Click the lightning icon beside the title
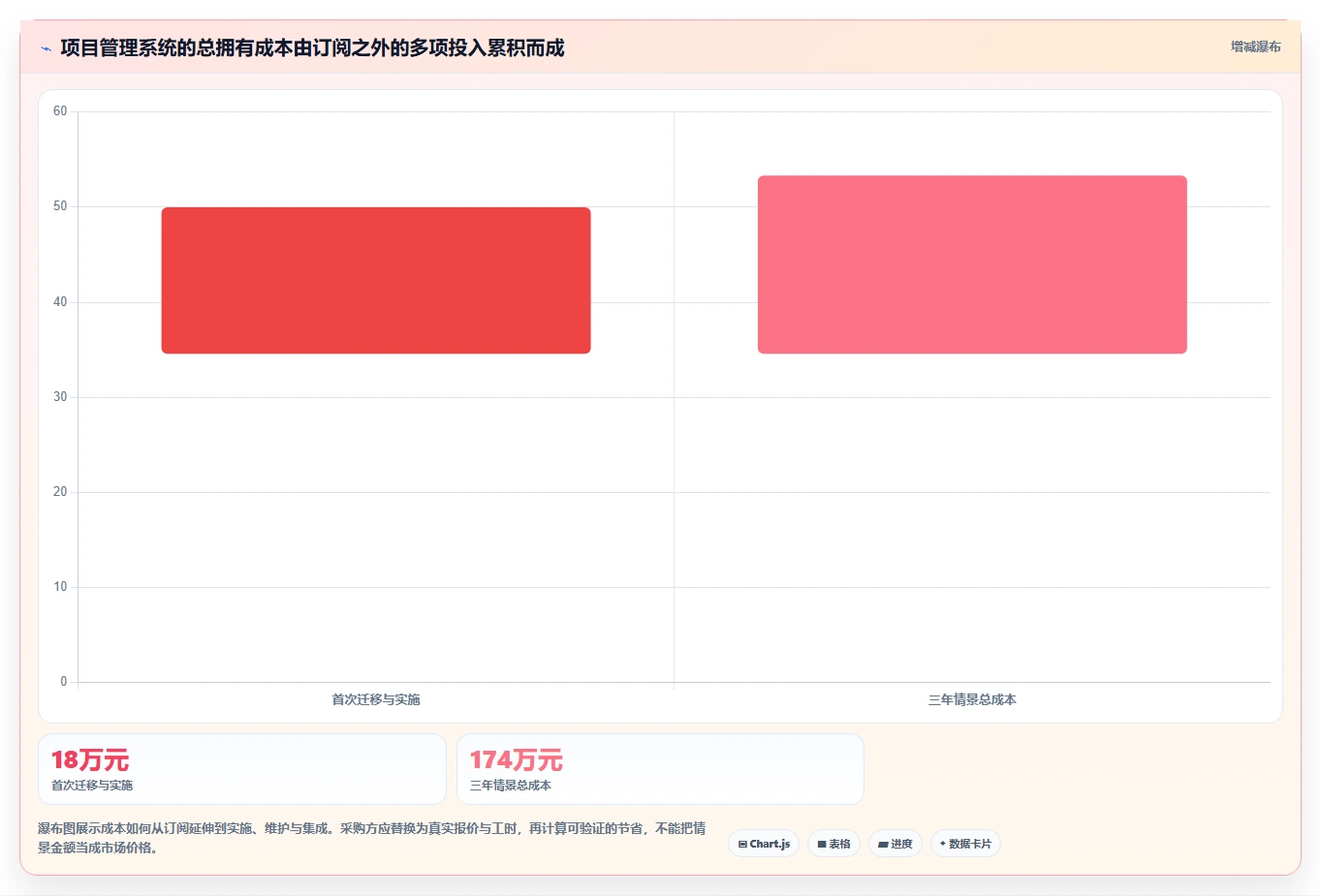1321x896 pixels. point(46,48)
